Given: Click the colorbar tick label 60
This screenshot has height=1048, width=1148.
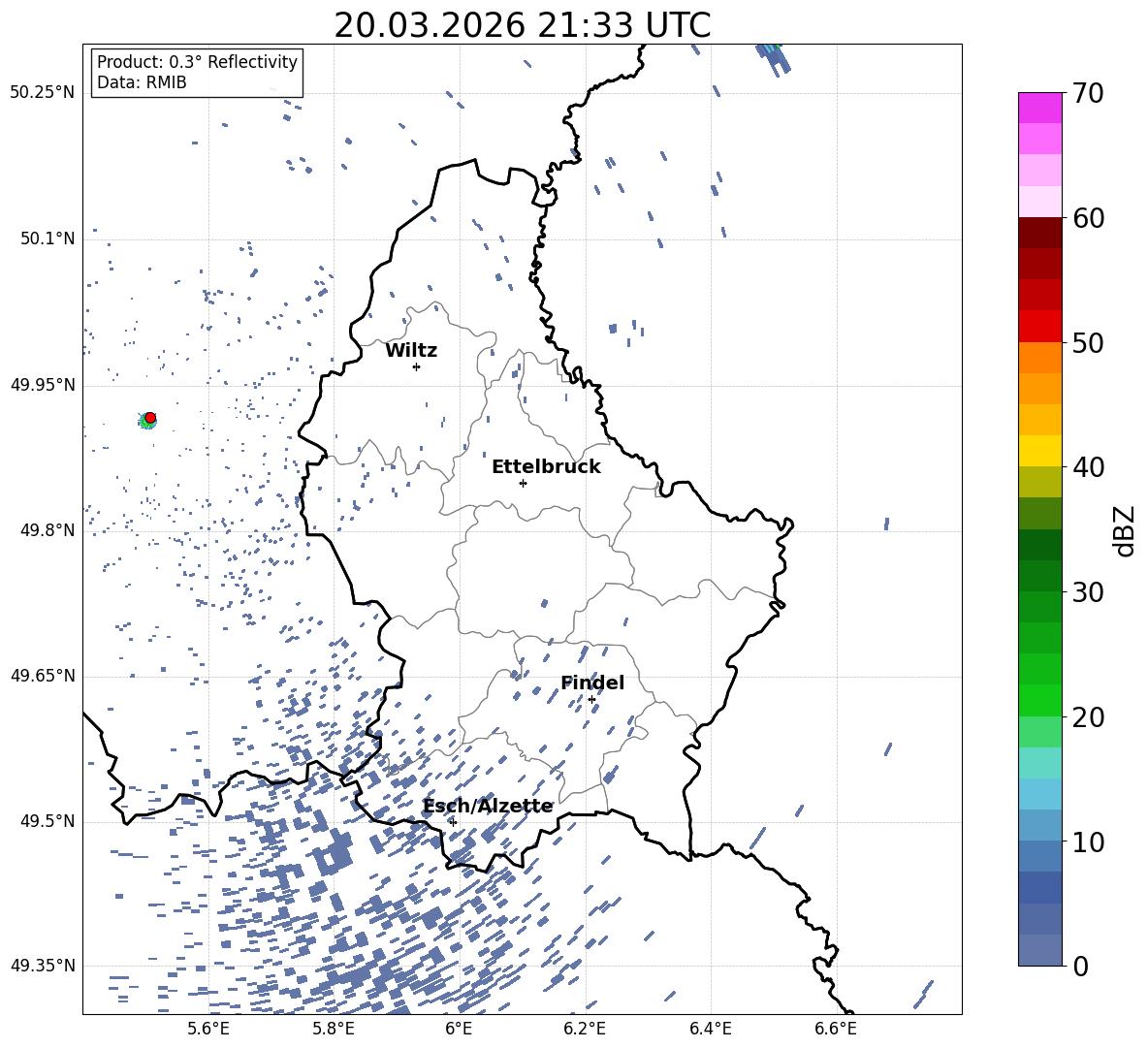Looking at the screenshot, I should 1088,218.
